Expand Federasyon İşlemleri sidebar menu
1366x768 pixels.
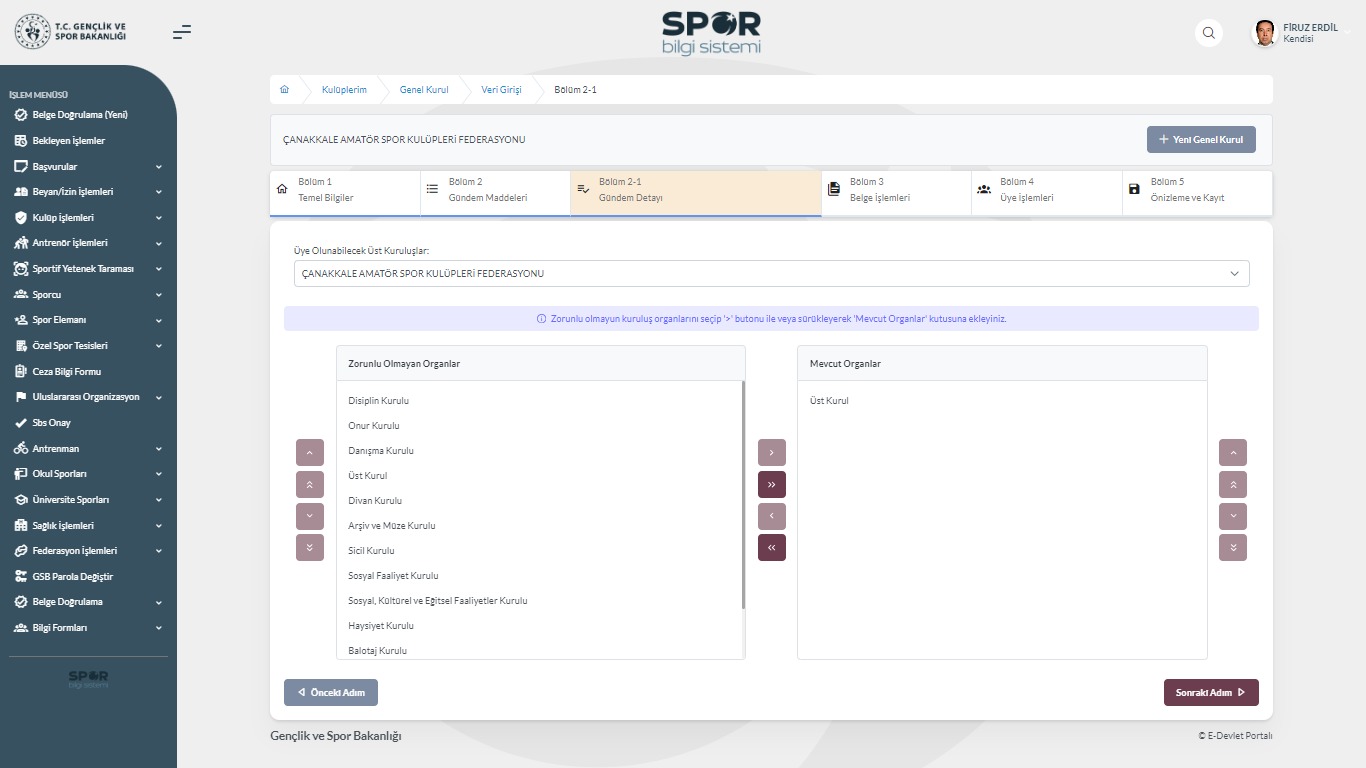pyautogui.click(x=88, y=551)
